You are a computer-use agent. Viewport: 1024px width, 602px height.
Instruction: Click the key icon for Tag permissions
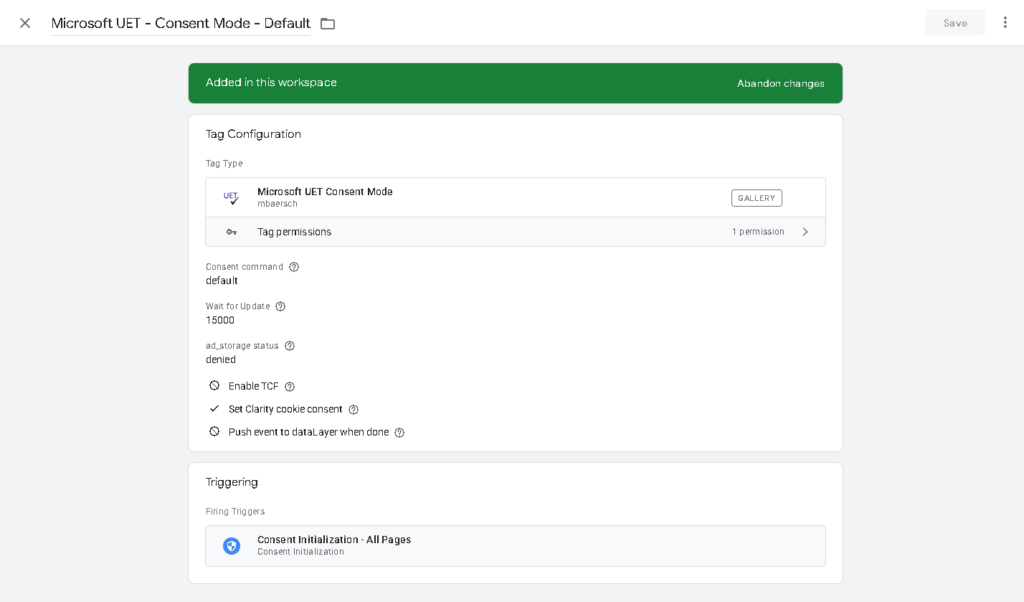(231, 232)
